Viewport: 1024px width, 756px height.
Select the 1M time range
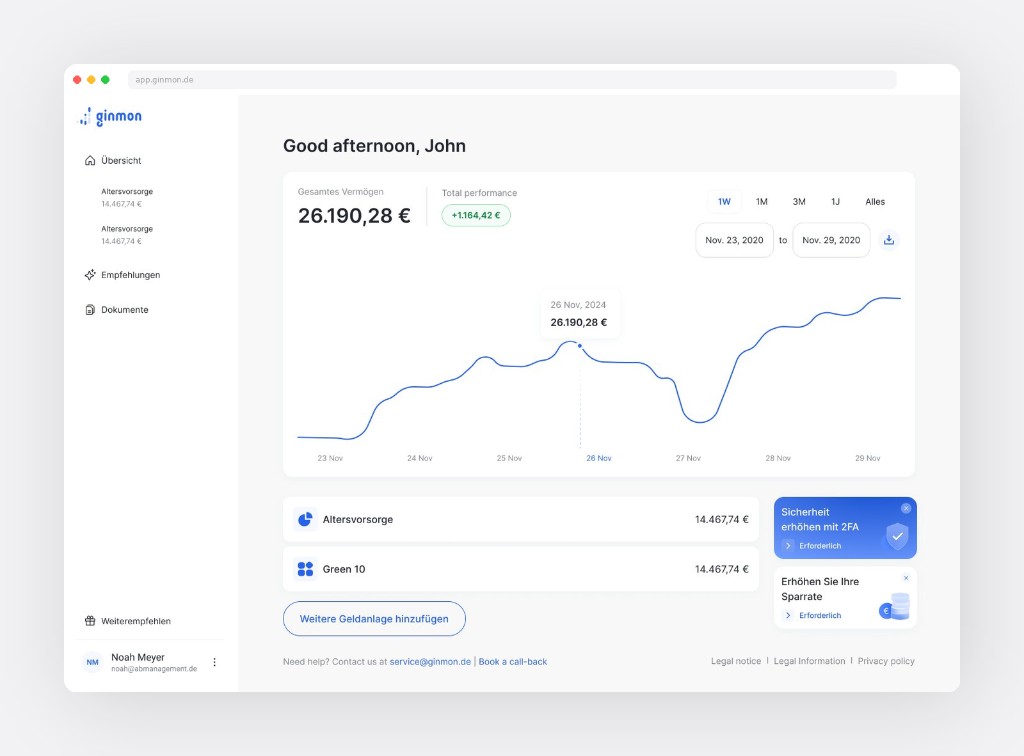pyautogui.click(x=761, y=201)
